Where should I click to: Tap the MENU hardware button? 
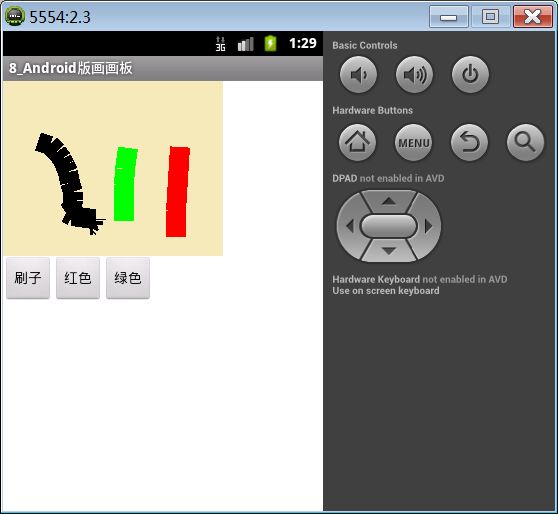(x=414, y=143)
